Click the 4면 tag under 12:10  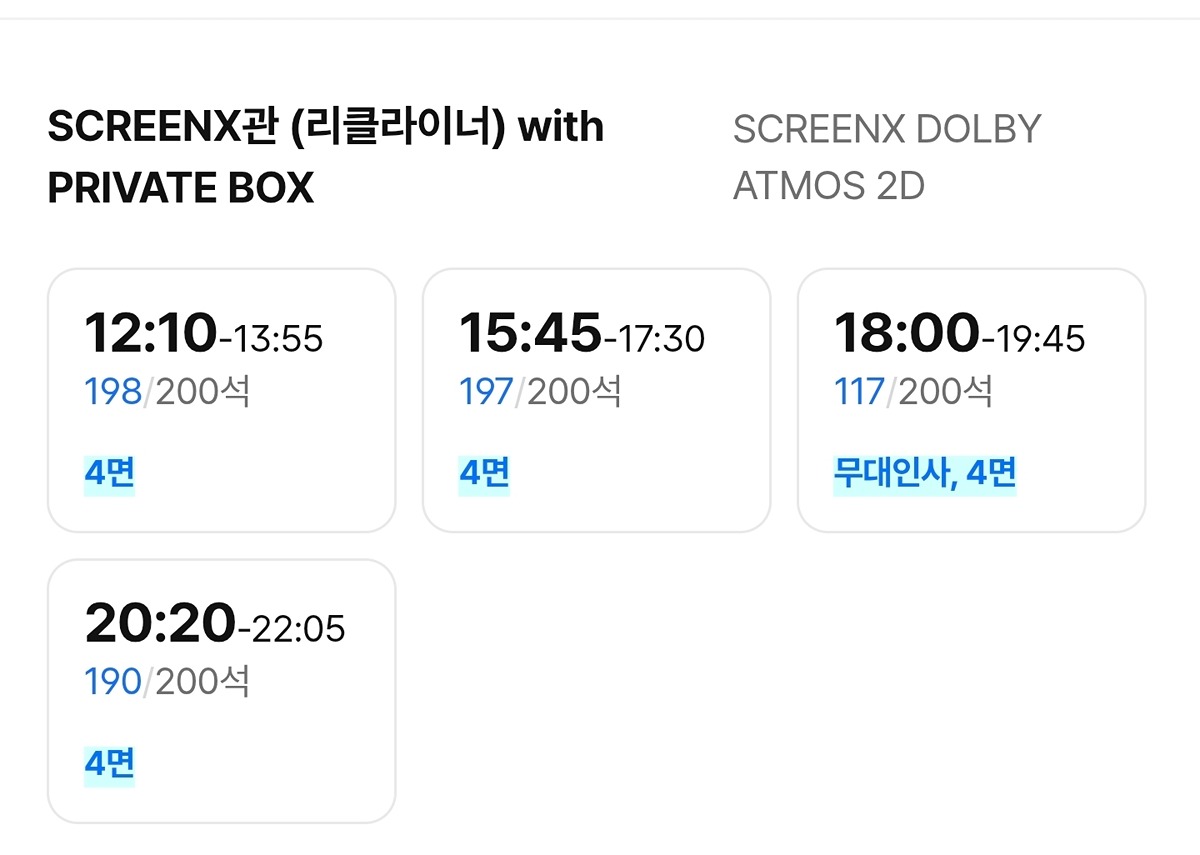tap(109, 473)
